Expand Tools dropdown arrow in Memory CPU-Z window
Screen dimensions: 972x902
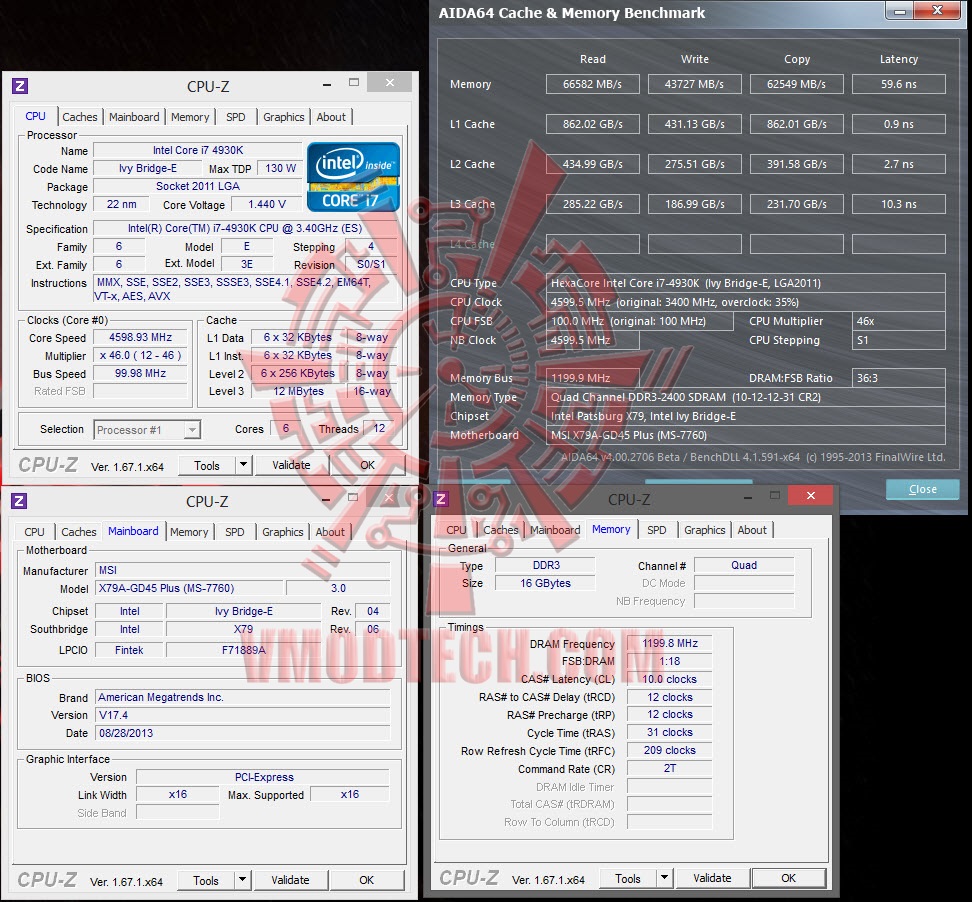coord(665,878)
